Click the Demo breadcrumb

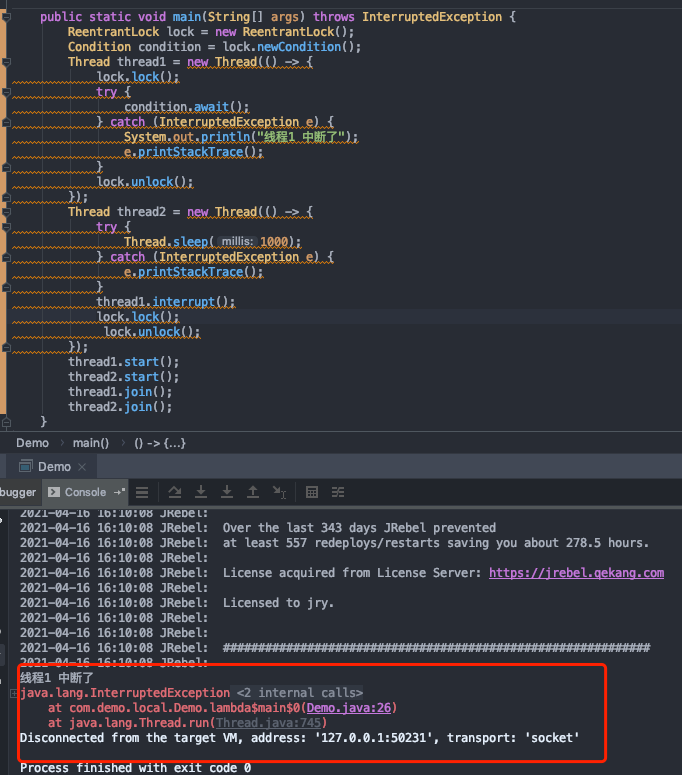click(x=33, y=443)
